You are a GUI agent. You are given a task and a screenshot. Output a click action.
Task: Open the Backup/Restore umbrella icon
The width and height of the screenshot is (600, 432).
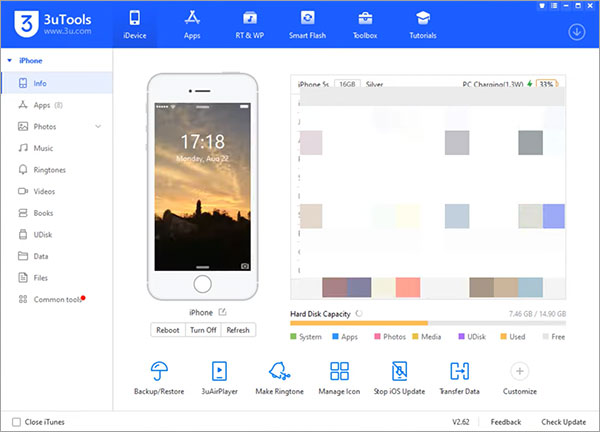158,372
